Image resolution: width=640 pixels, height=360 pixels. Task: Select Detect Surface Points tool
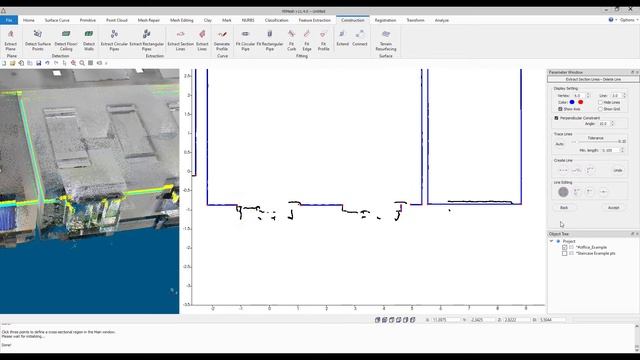point(38,40)
